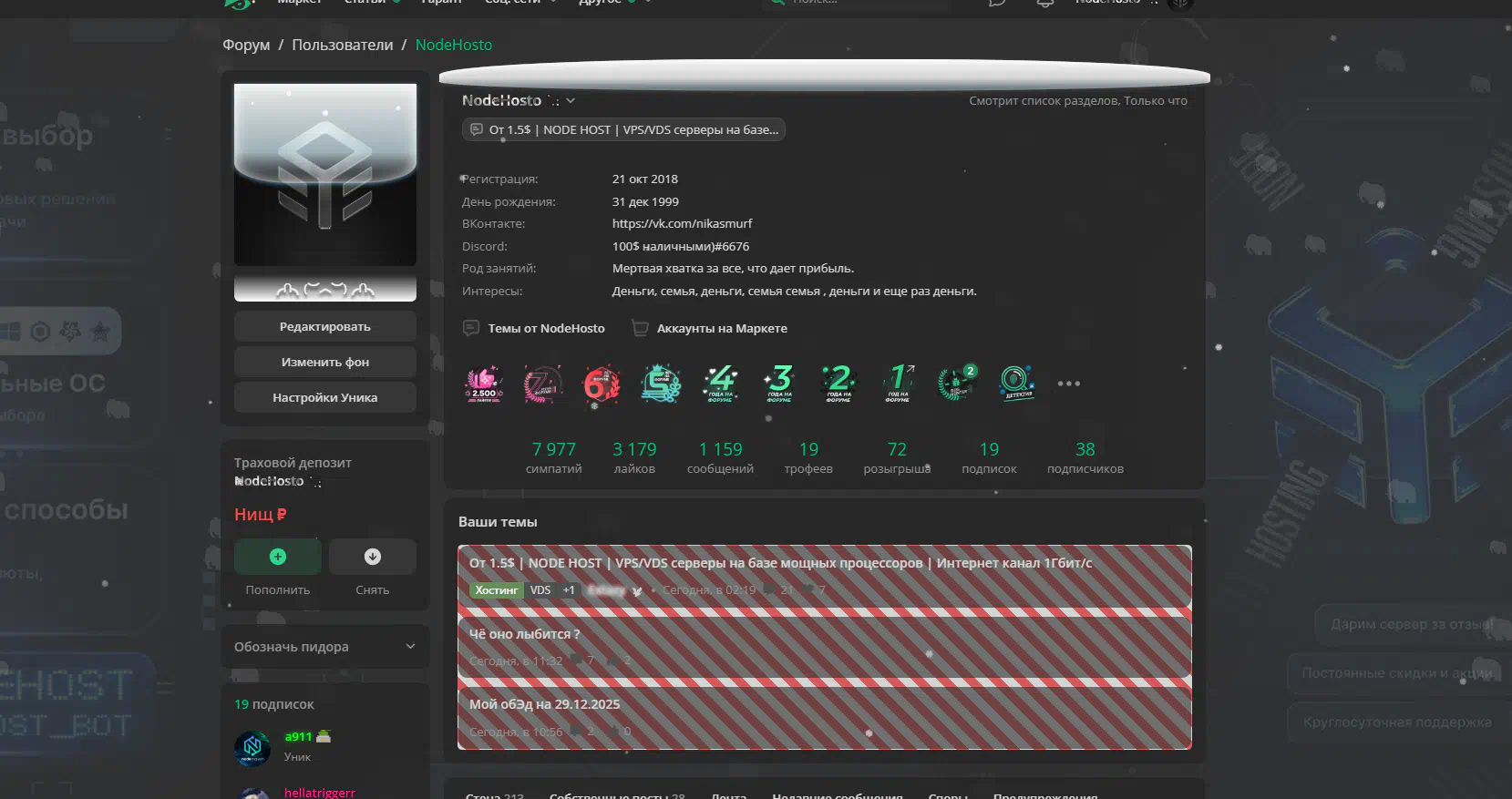Click the profile avatar image
This screenshot has width=1512, height=799.
coord(325,175)
